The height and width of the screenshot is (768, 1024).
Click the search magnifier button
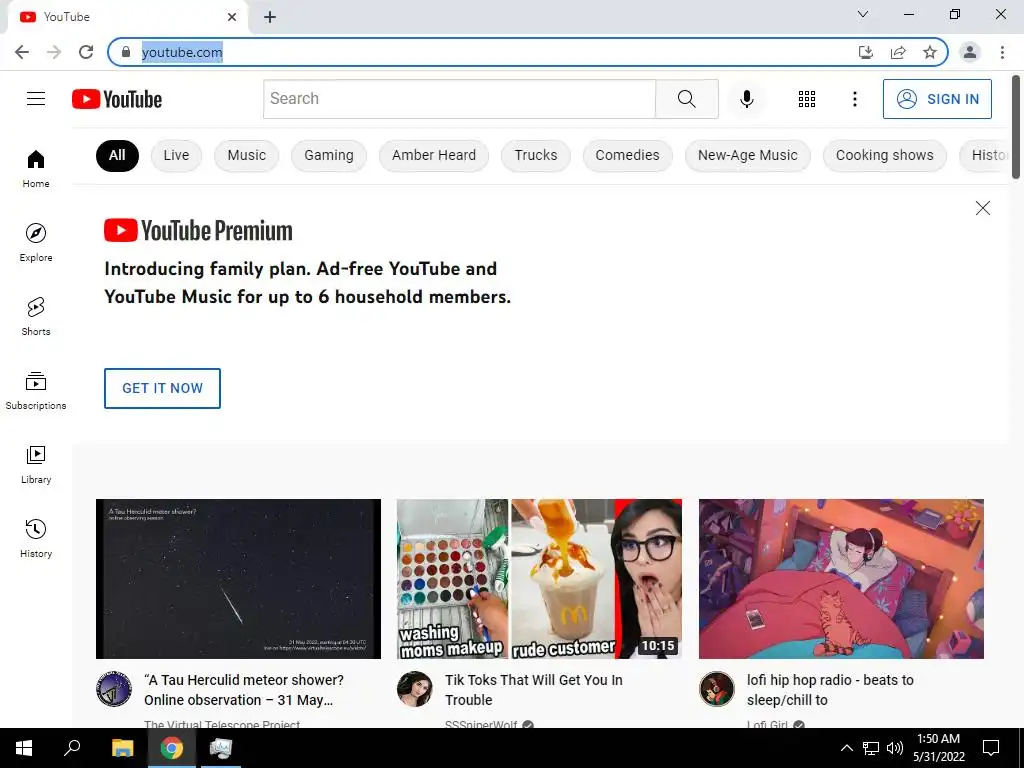(x=686, y=99)
